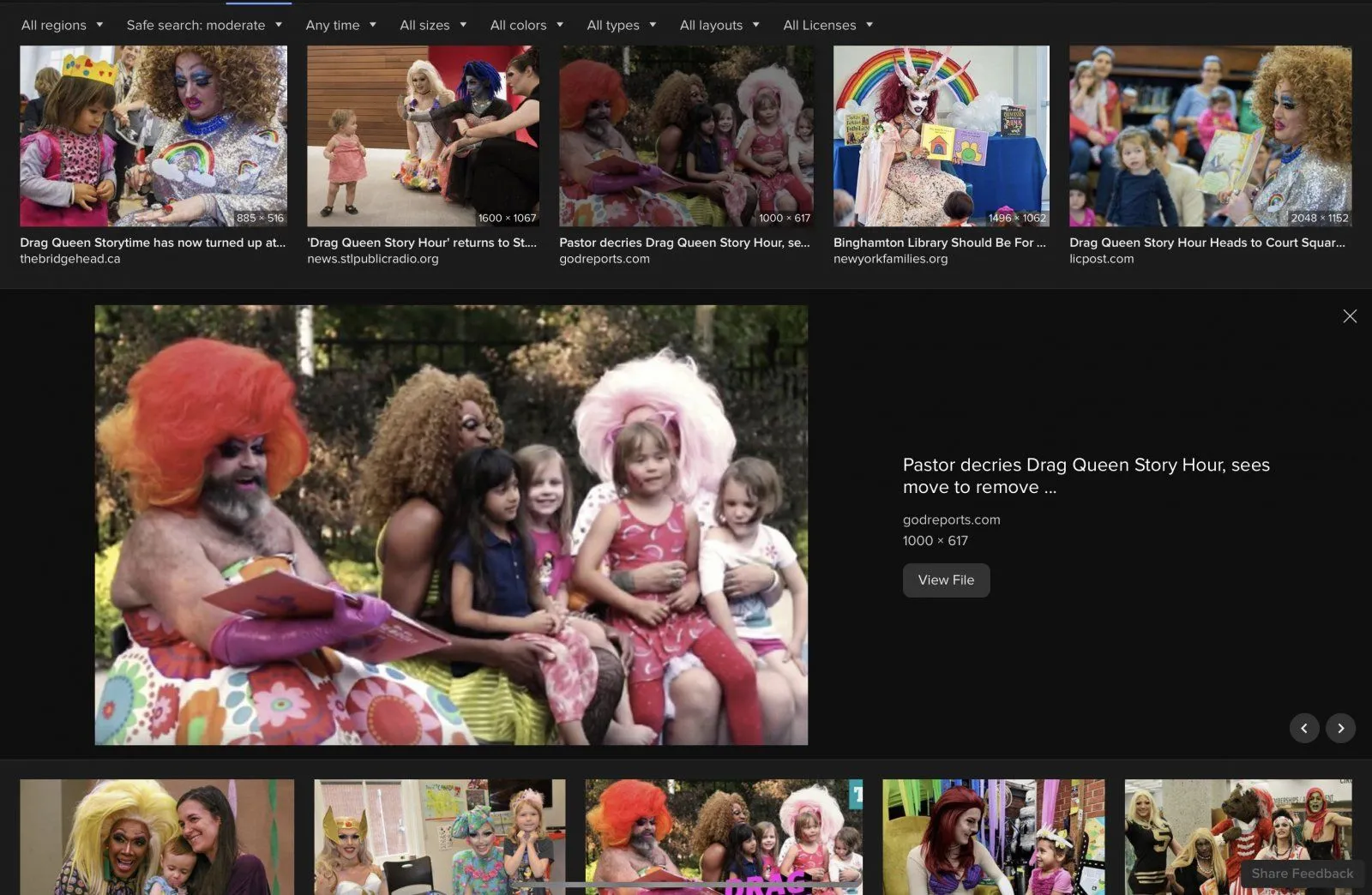Viewport: 1372px width, 895px height.
Task: Open the preview title 'Pastor decries Drag Queen Story Hour'
Action: pyautogui.click(x=1086, y=476)
